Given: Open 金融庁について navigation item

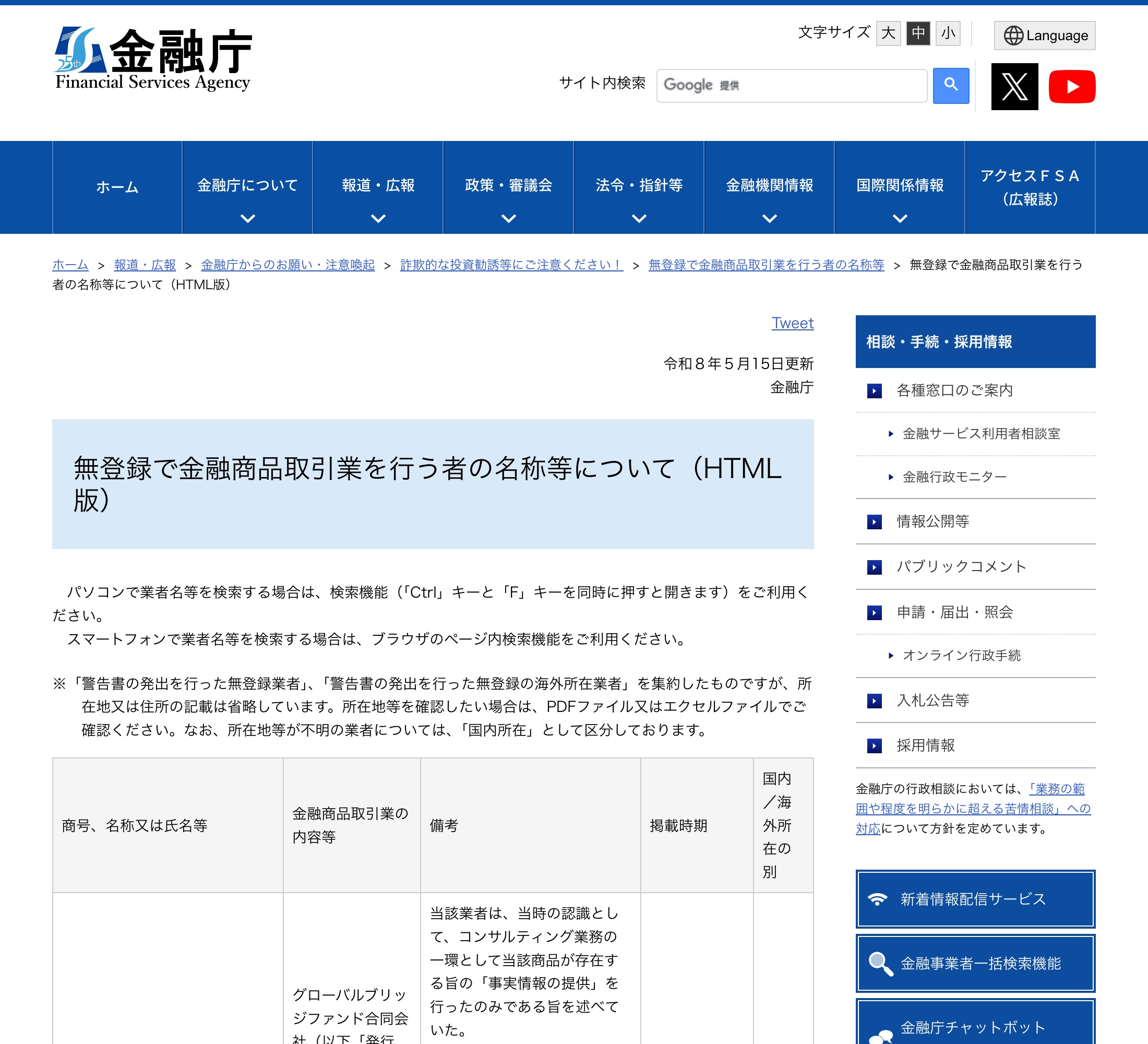Looking at the screenshot, I should pos(248,187).
